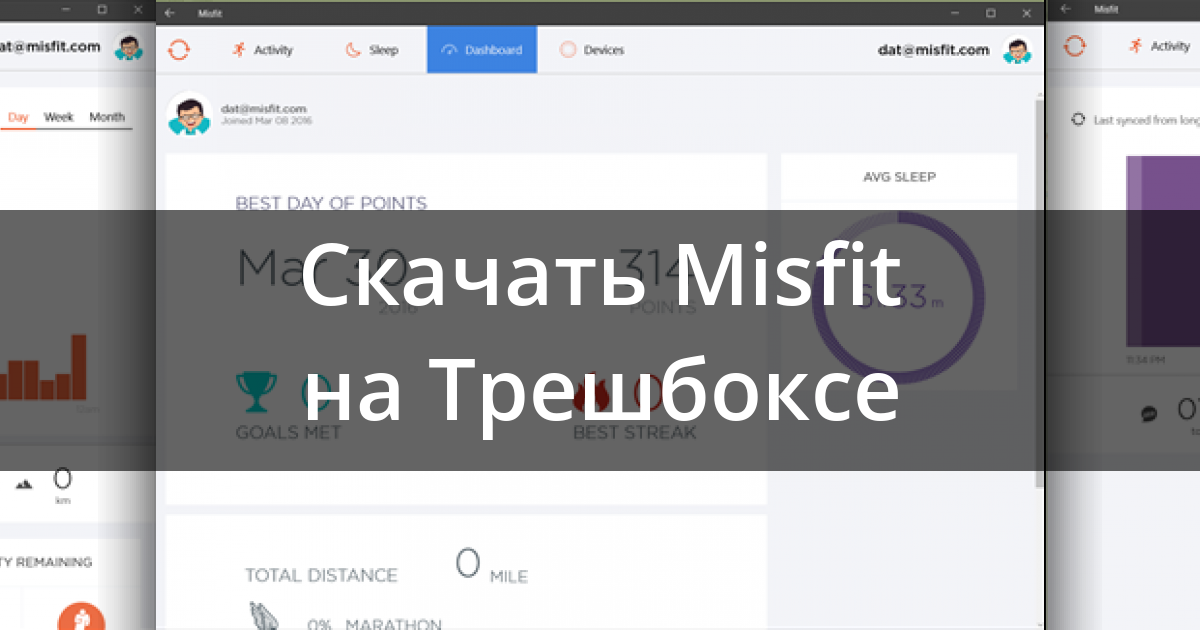Click Last synced refresh icon, right window
The height and width of the screenshot is (630, 1200).
pos(1077,119)
